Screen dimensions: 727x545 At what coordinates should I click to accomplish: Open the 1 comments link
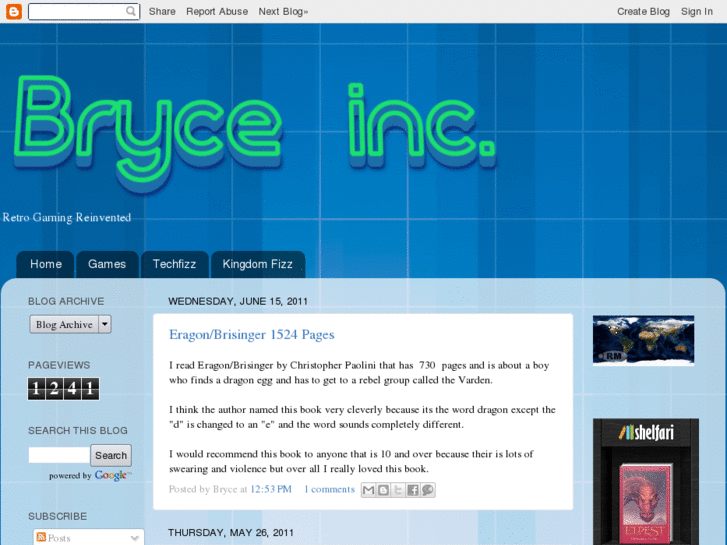329,489
